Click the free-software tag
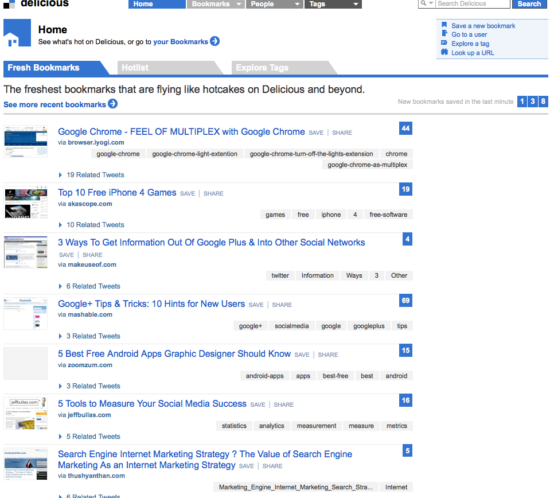The width and height of the screenshot is (550, 498). (388, 215)
